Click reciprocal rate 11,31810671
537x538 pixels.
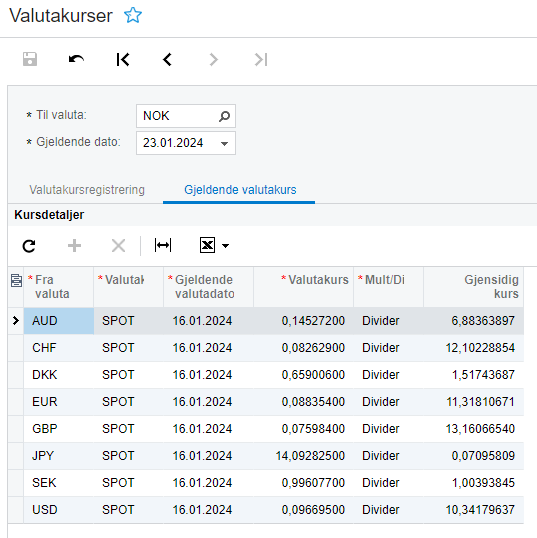[x=480, y=402]
